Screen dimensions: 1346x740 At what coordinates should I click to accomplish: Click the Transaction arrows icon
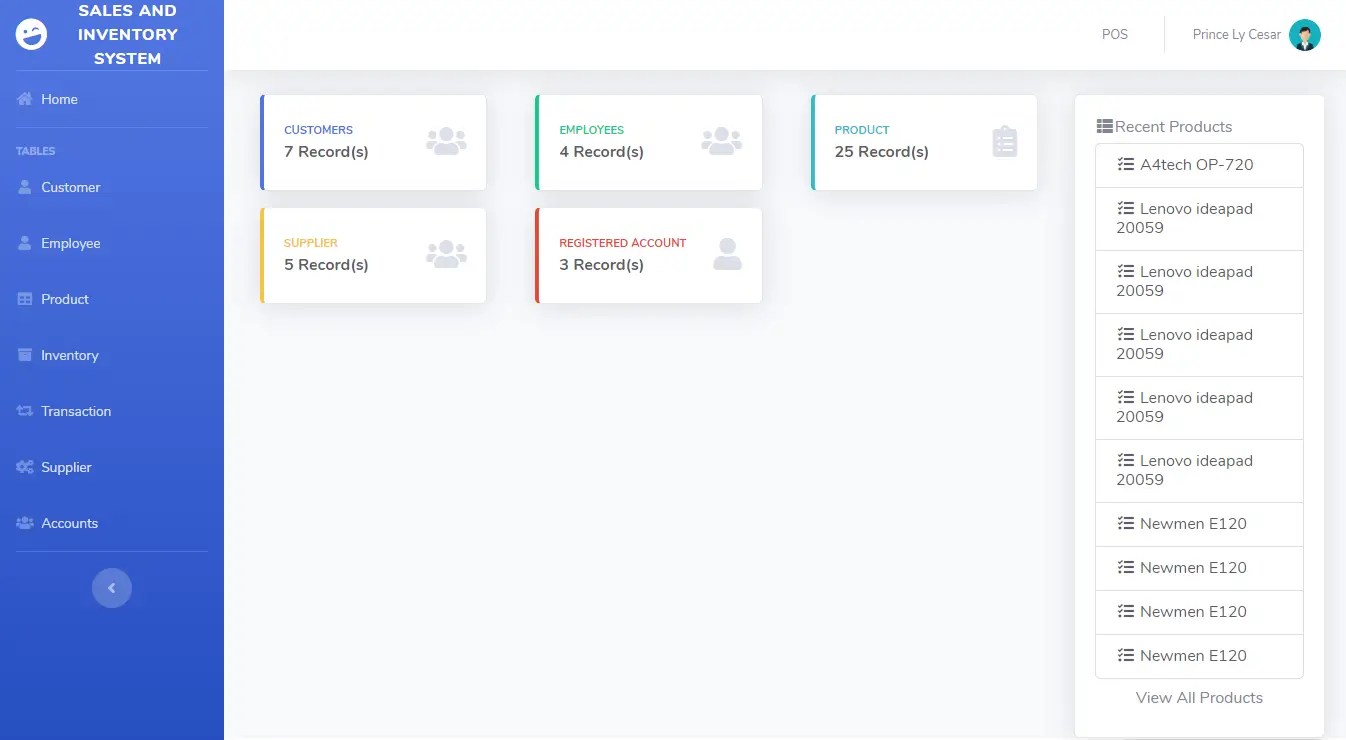pyautogui.click(x=25, y=411)
